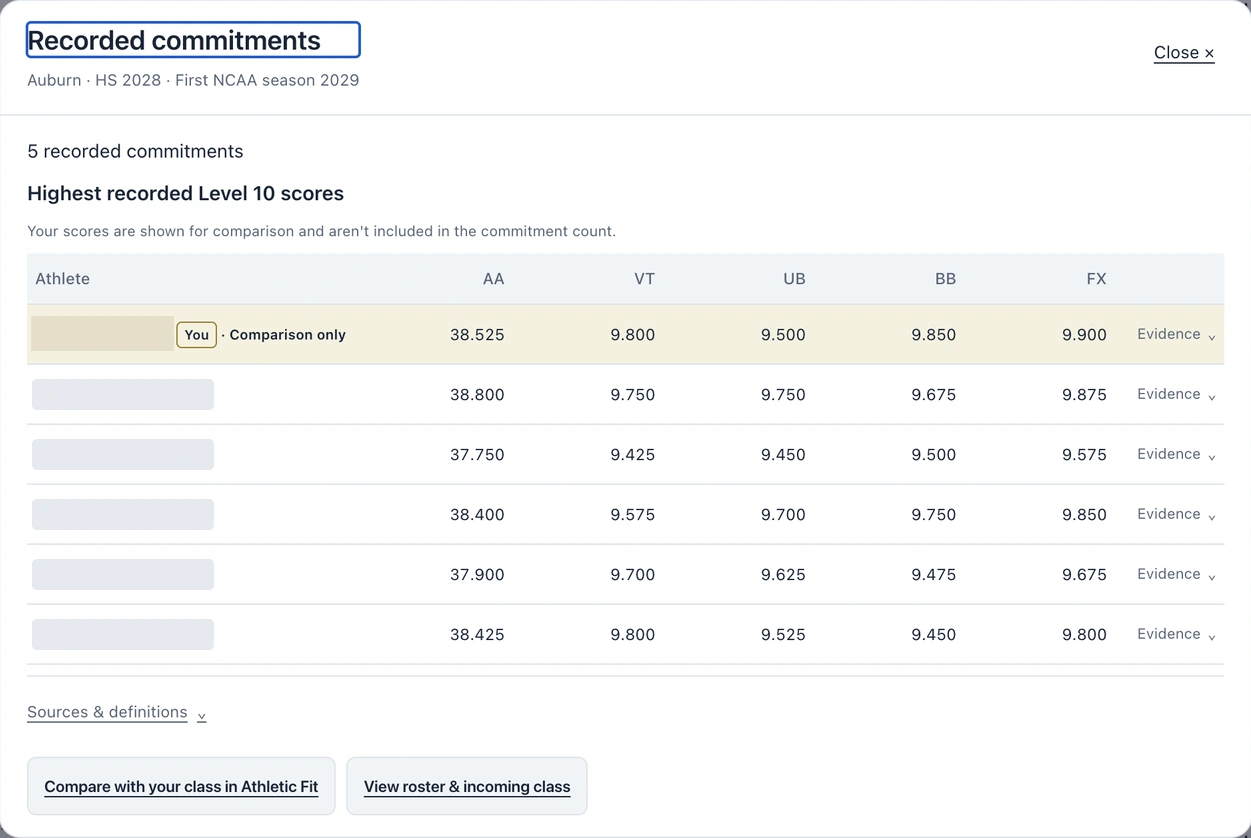Expand Sources & definitions section
The height and width of the screenshot is (838, 1251).
(x=117, y=713)
